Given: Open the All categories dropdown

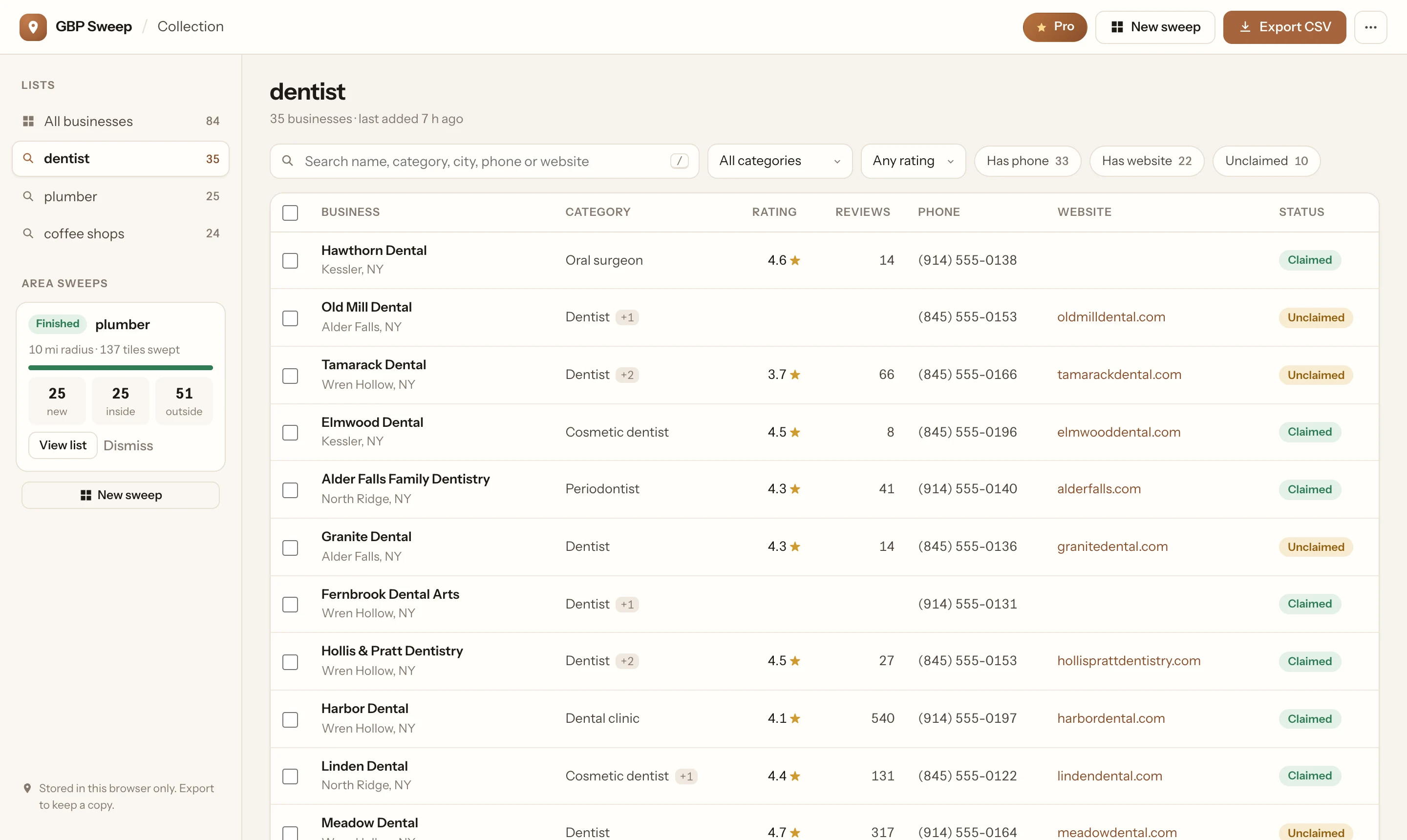Looking at the screenshot, I should coord(780,161).
